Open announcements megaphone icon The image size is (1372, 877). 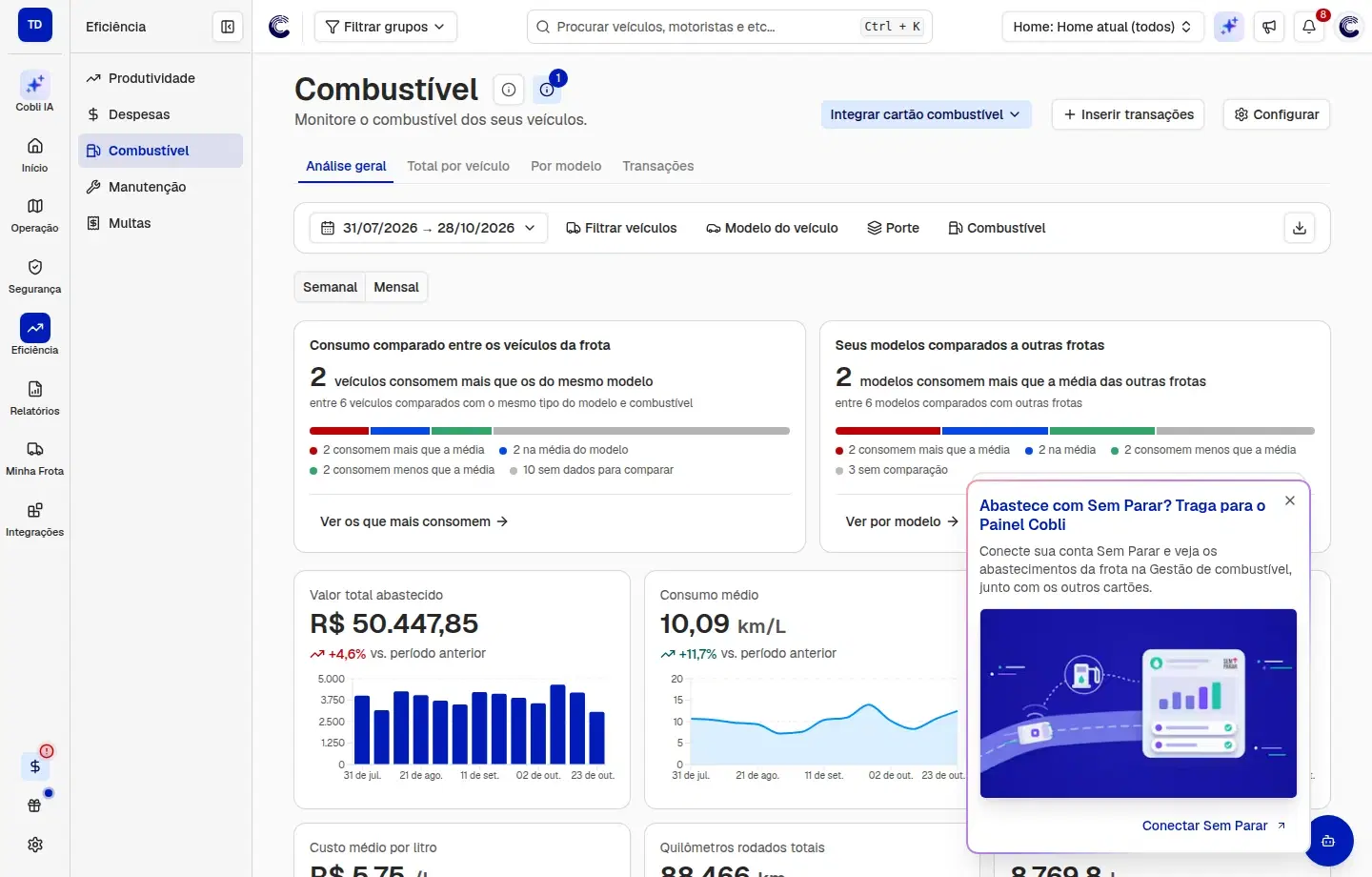click(x=1269, y=27)
